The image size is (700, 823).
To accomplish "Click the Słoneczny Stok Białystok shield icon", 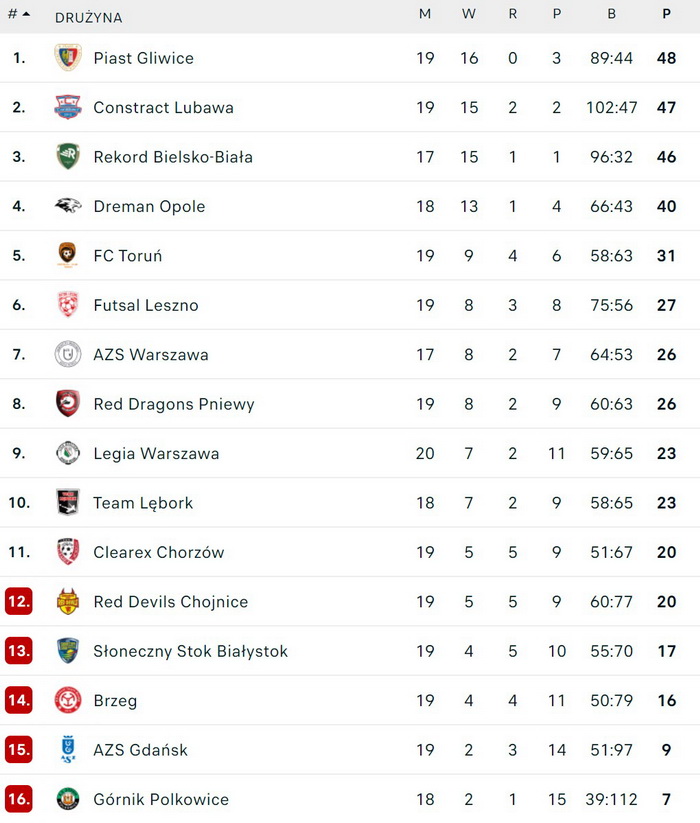I will pyautogui.click(x=68, y=651).
